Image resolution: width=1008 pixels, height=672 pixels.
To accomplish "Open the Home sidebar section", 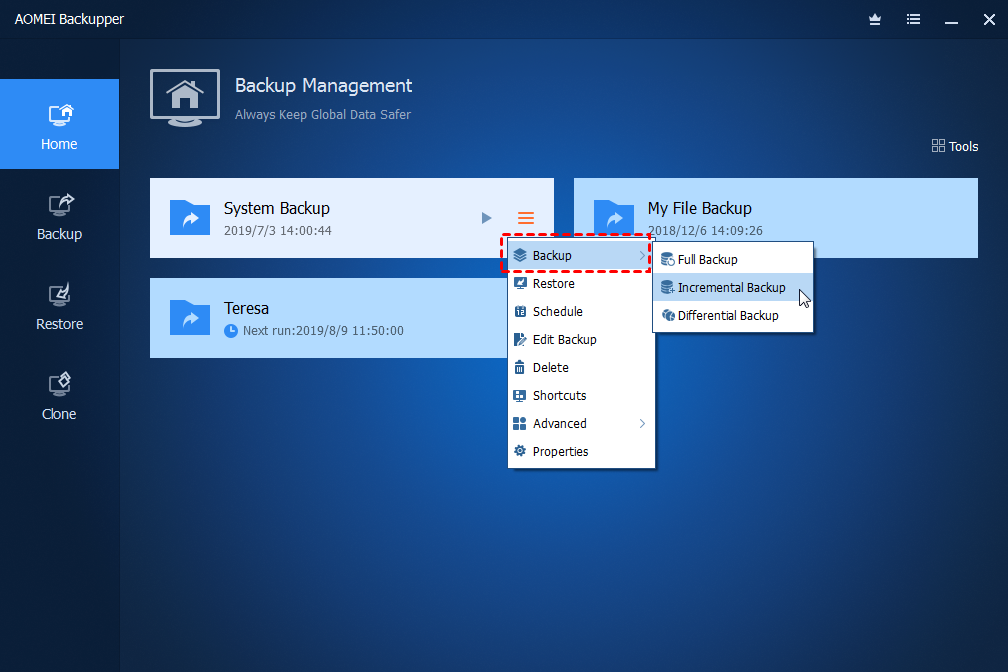I will click(59, 124).
